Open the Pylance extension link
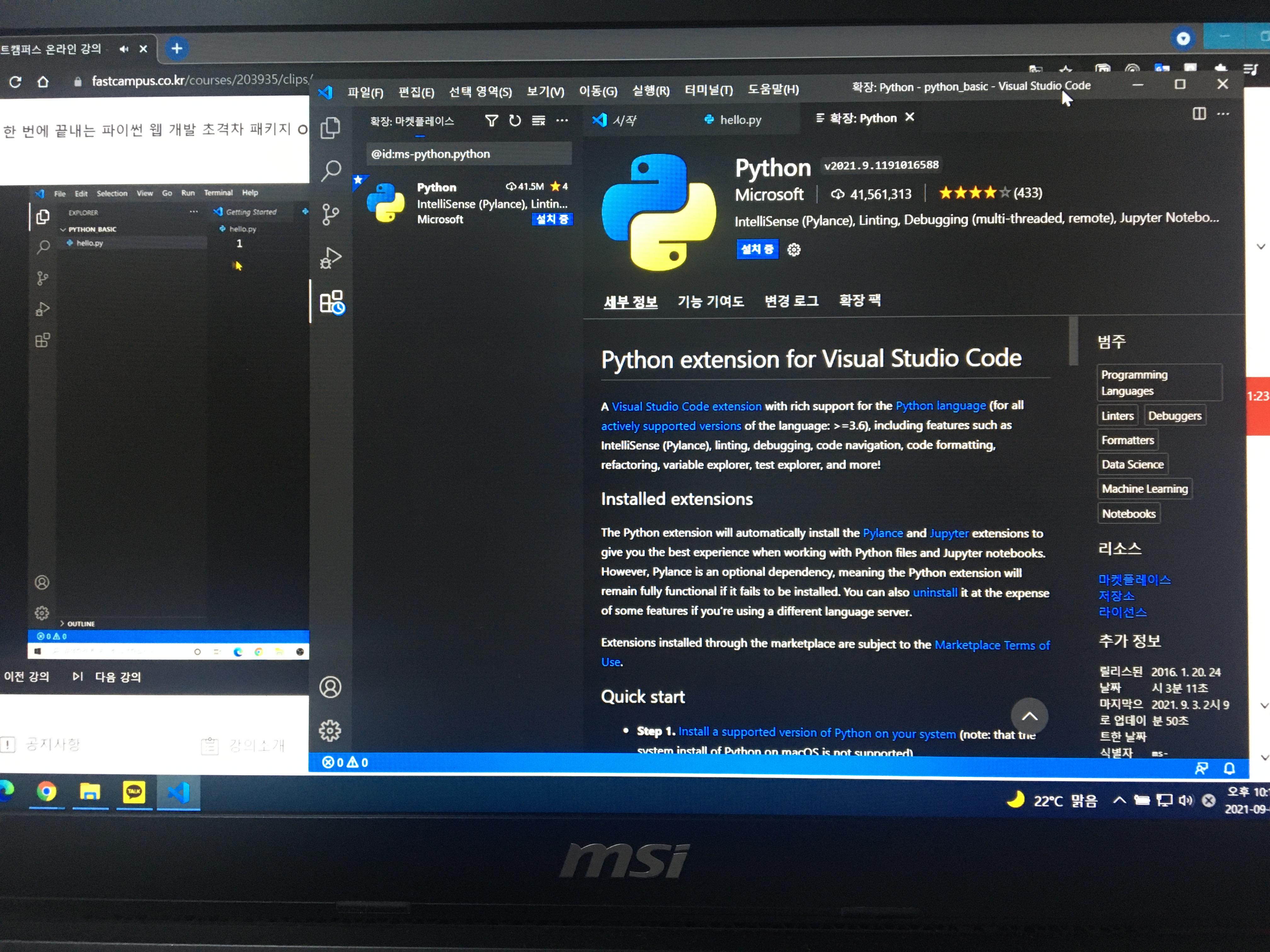1270x952 pixels. click(883, 533)
